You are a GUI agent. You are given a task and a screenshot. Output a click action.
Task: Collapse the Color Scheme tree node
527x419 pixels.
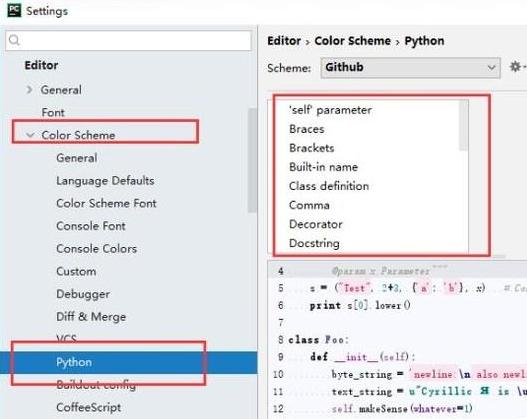(x=30, y=135)
